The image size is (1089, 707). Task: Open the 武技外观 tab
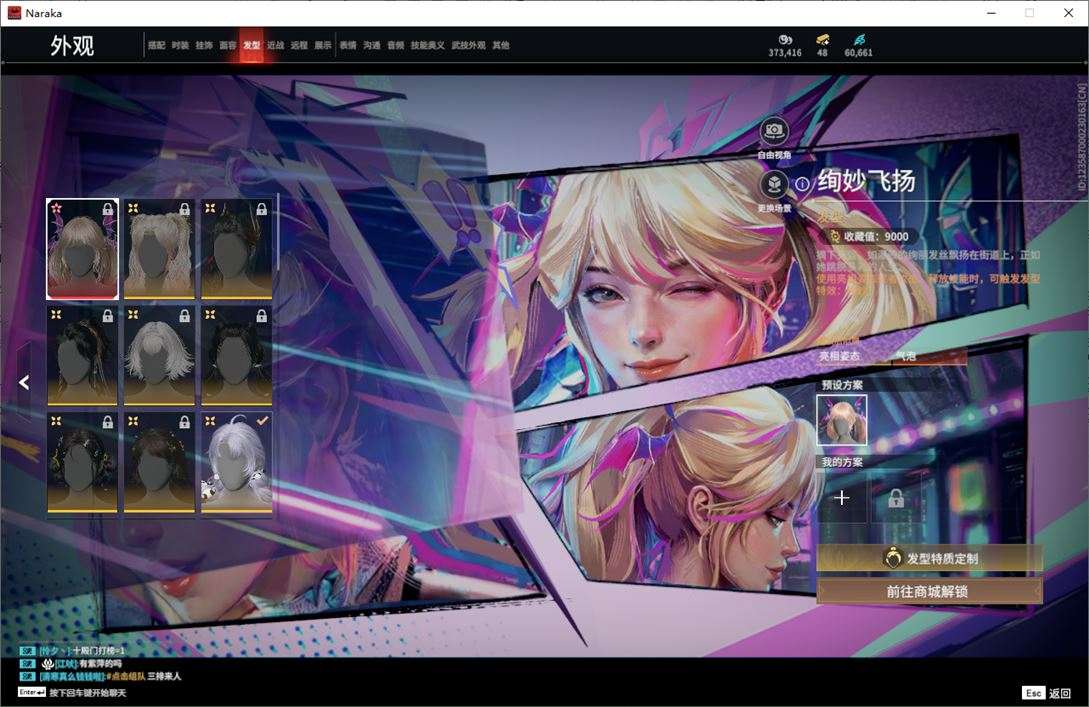point(469,45)
